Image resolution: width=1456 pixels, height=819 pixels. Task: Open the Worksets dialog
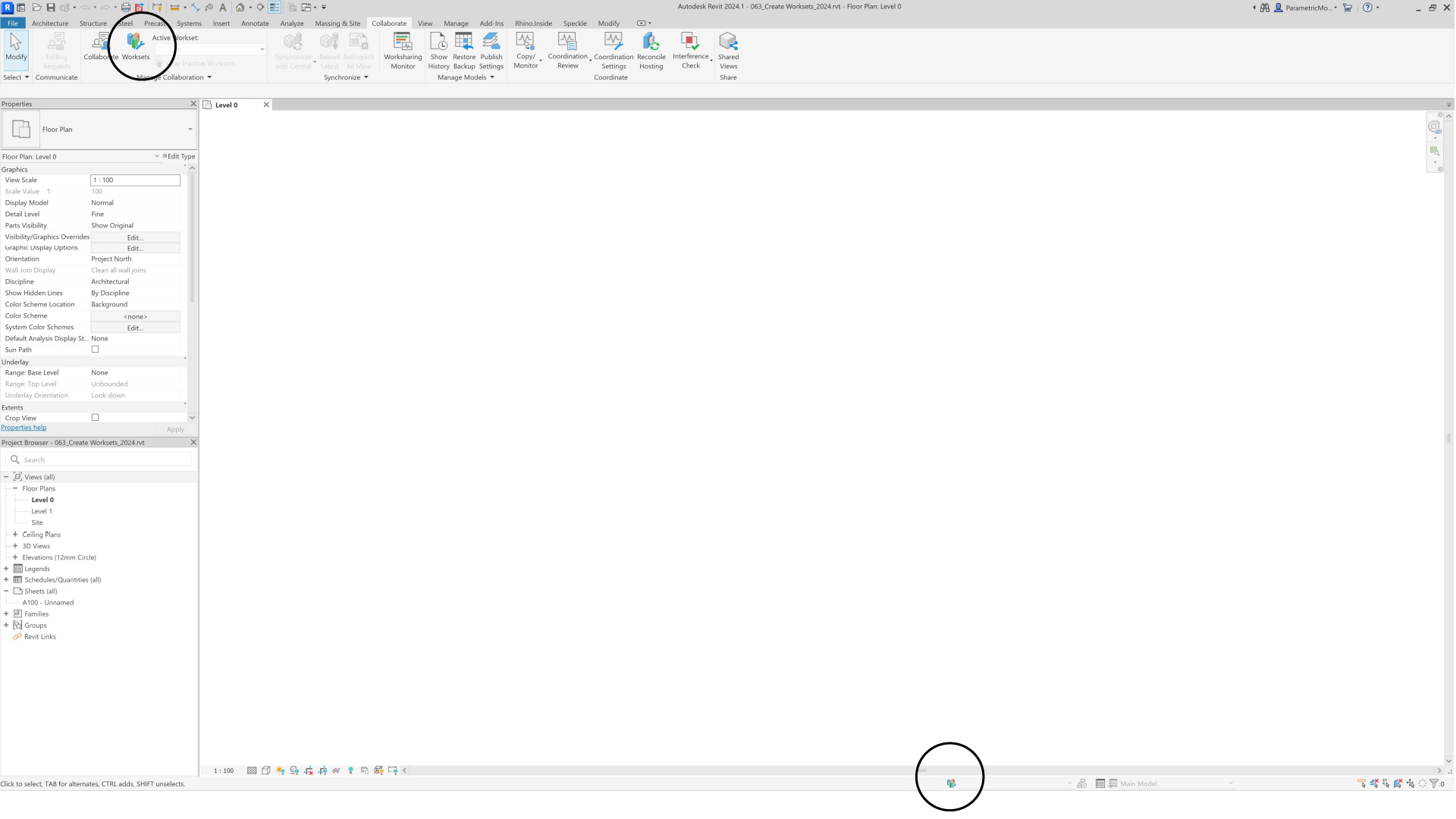pos(135,49)
